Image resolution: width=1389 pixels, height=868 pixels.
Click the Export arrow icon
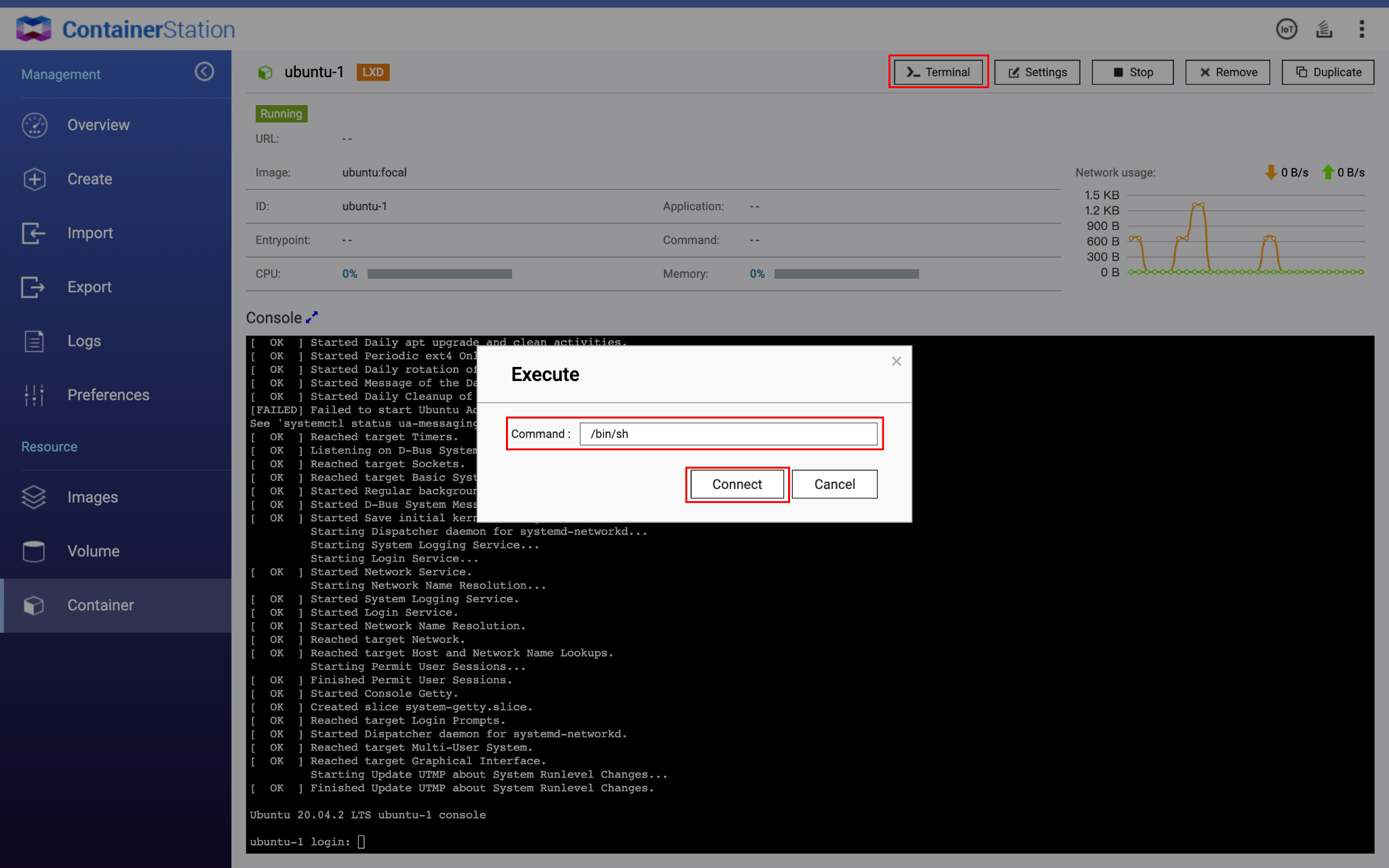click(33, 287)
